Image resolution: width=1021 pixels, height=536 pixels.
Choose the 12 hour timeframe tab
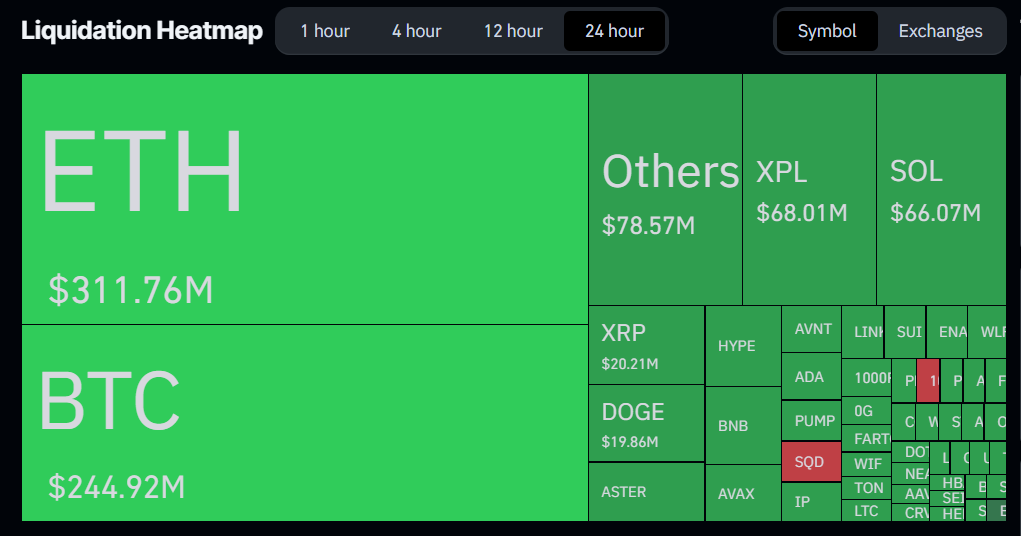[513, 31]
